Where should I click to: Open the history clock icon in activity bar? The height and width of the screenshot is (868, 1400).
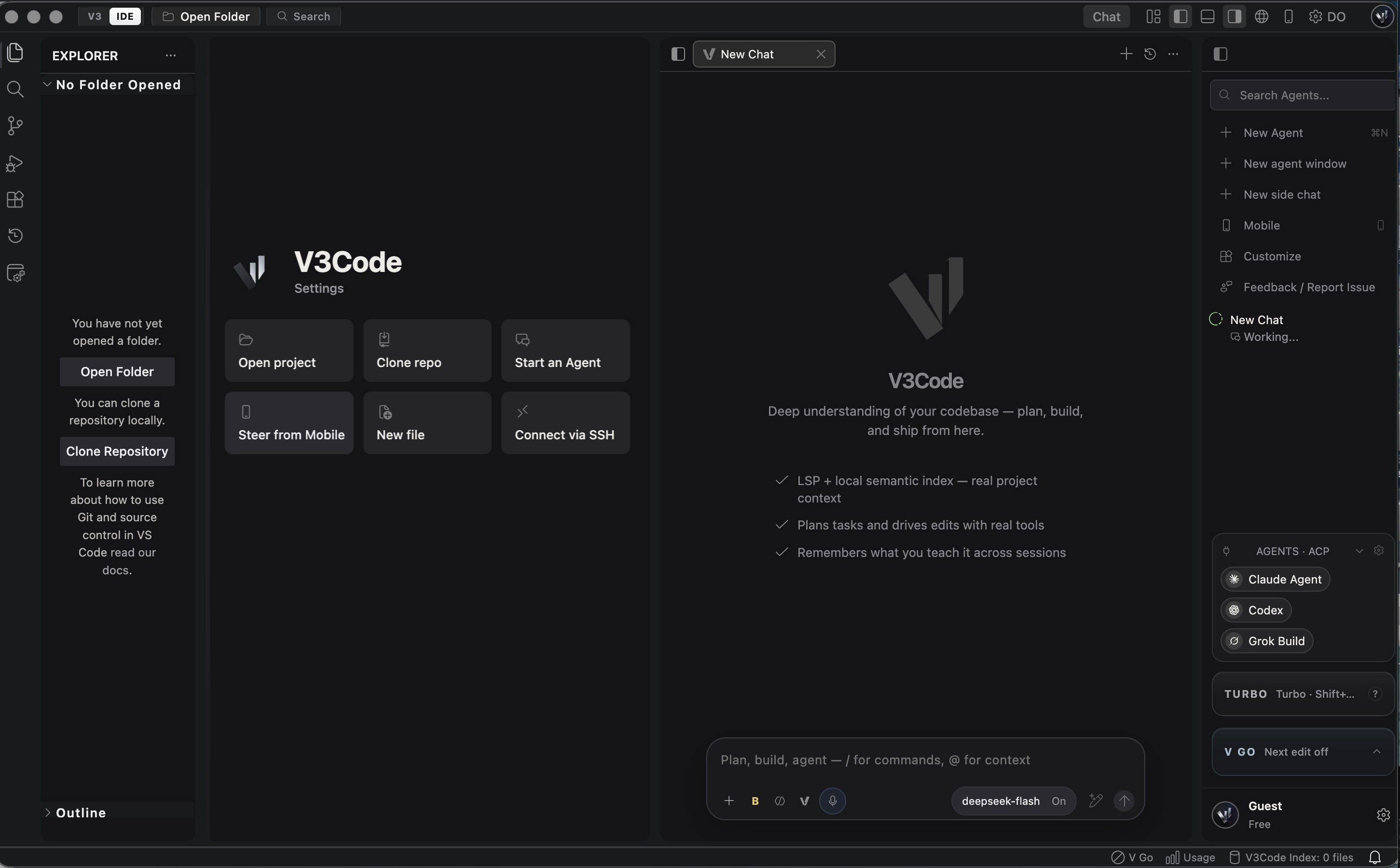(x=15, y=235)
